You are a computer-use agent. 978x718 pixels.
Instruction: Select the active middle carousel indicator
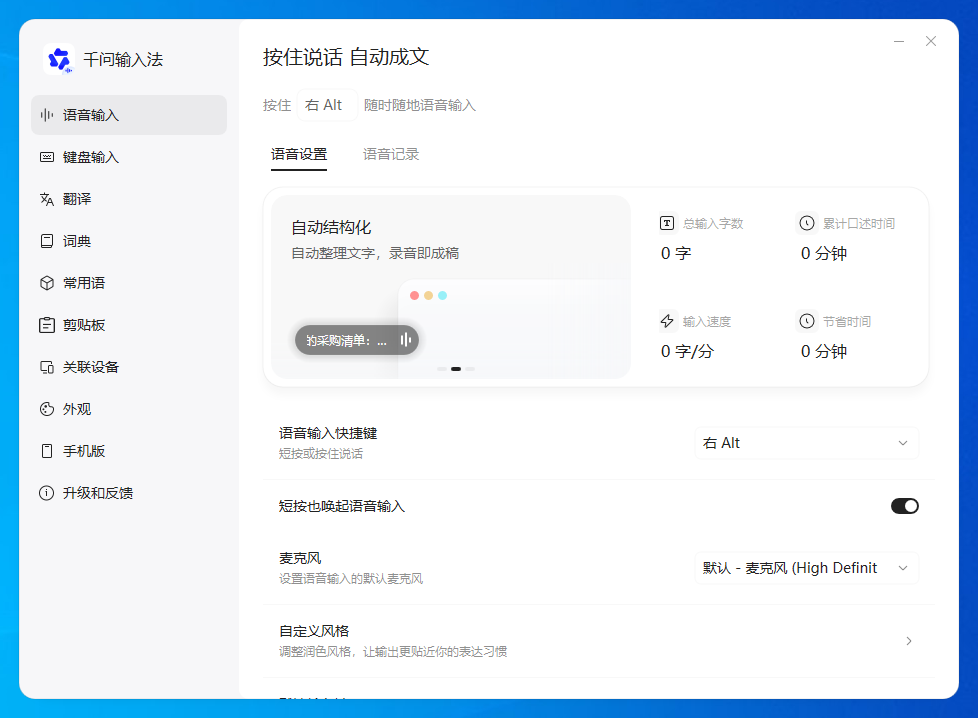(456, 369)
